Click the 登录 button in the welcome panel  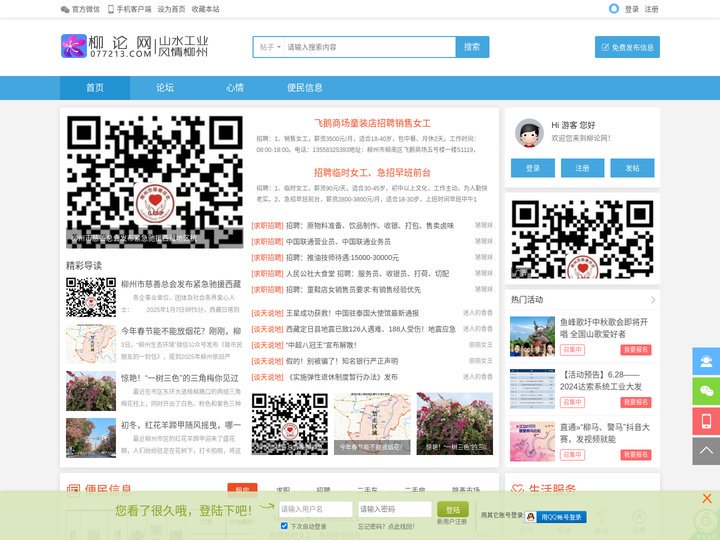[533, 168]
